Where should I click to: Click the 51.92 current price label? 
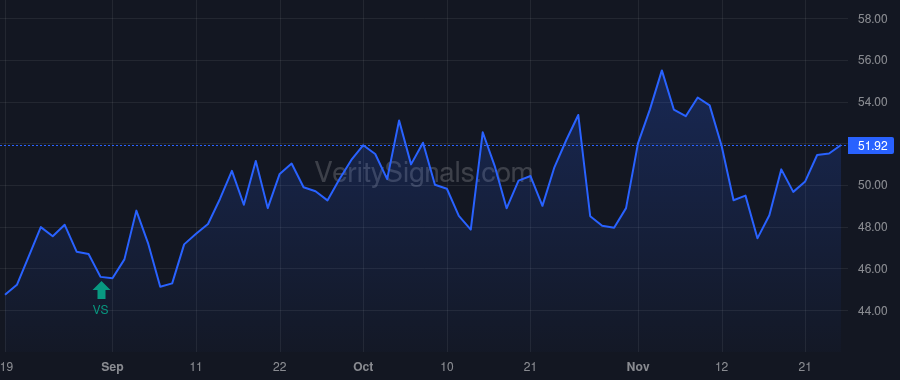coord(872,146)
